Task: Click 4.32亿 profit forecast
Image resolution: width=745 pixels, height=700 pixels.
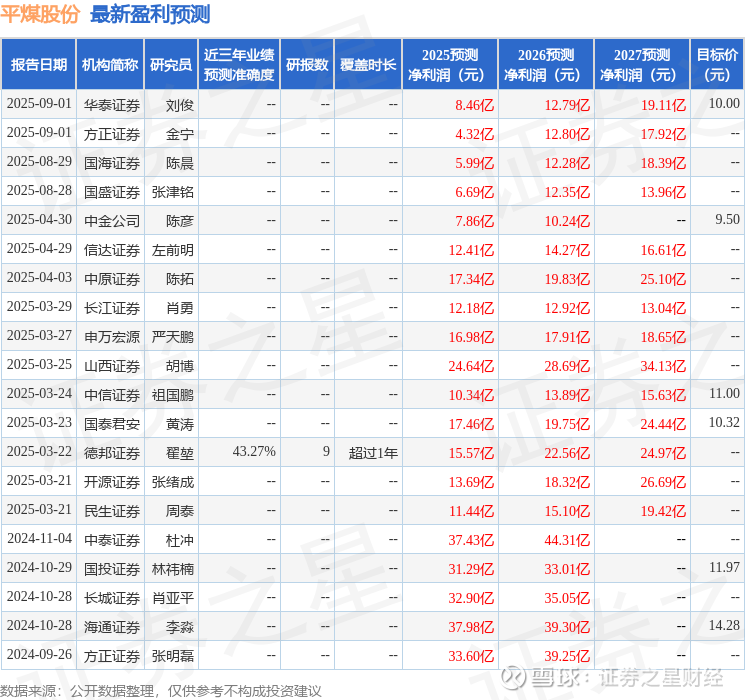Action: [475, 134]
